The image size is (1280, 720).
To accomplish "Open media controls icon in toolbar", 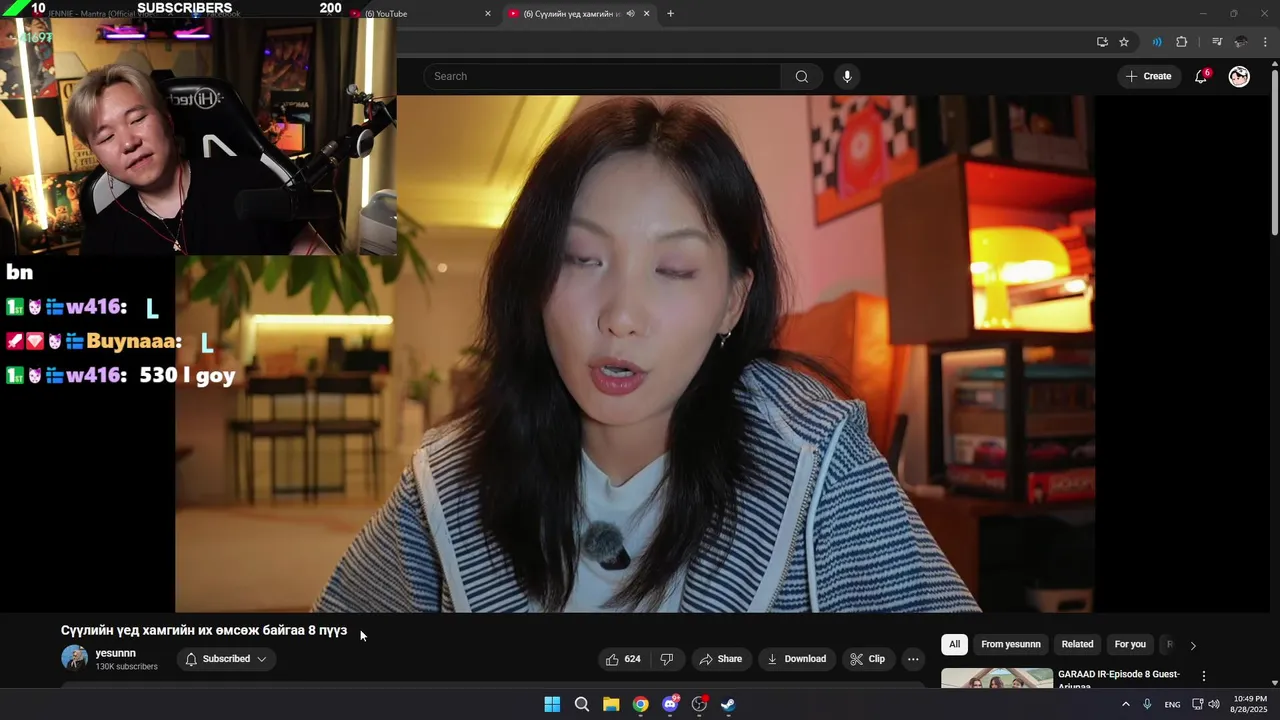I will 1217,42.
